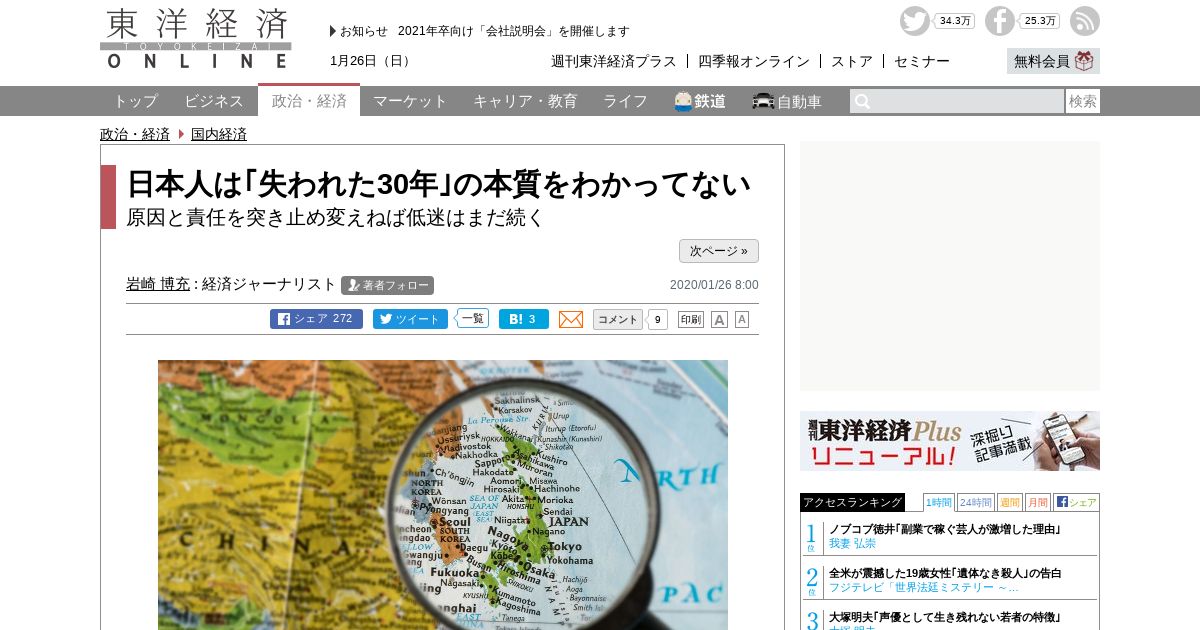The image size is (1200, 630).
Task: Click the 次ページ next page button
Action: pos(719,251)
